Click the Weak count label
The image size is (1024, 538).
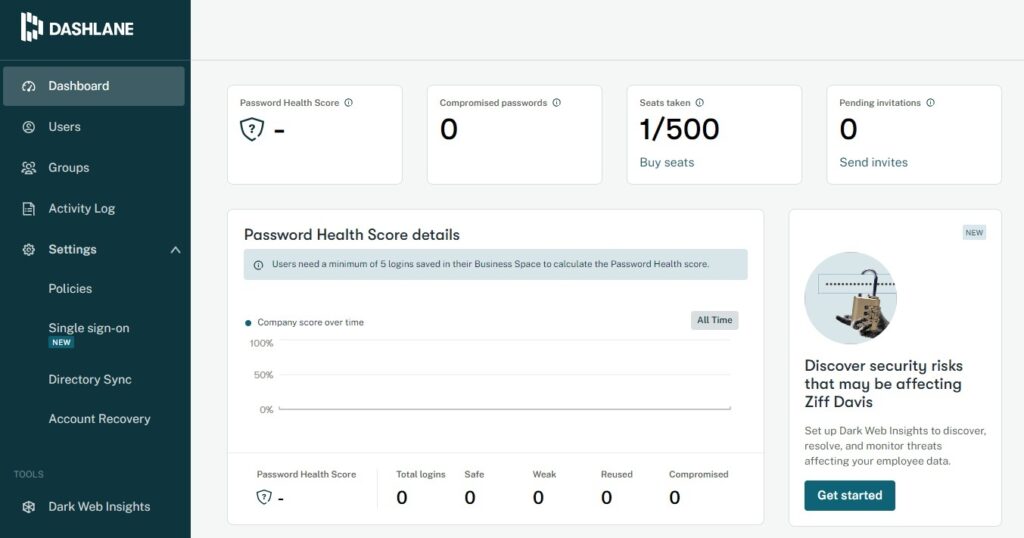click(544, 475)
